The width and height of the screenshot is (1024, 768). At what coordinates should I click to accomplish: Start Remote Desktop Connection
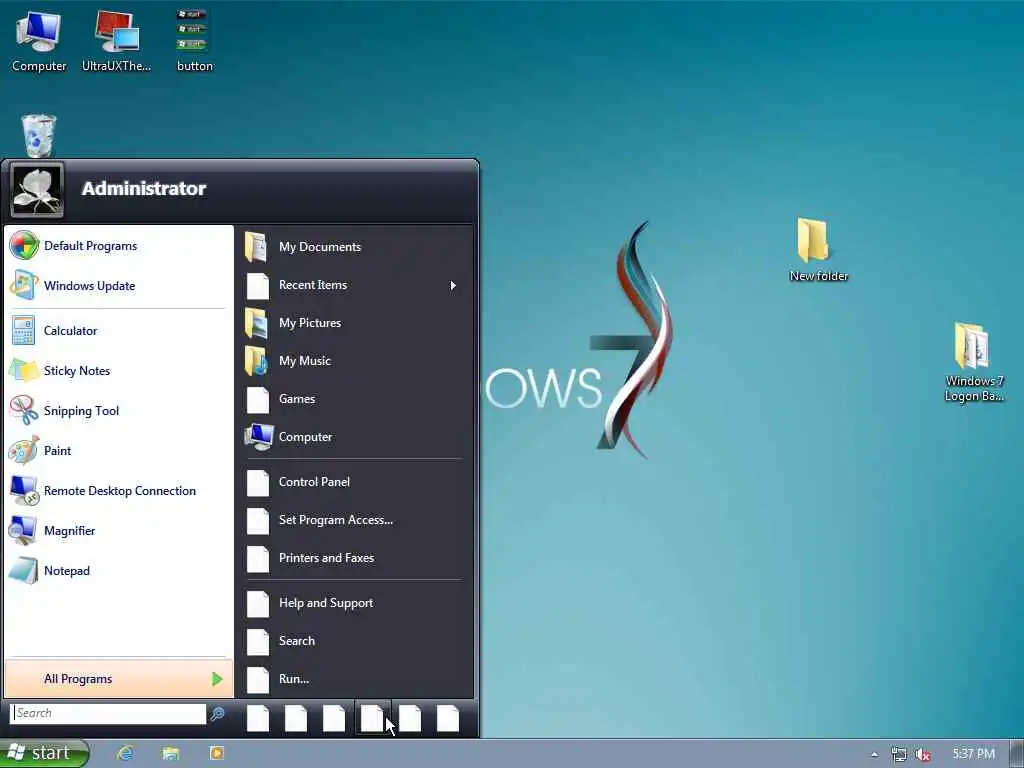coord(118,491)
